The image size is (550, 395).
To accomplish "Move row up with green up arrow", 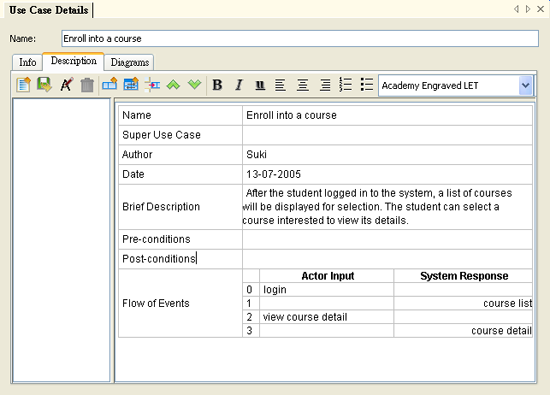I will coord(173,85).
